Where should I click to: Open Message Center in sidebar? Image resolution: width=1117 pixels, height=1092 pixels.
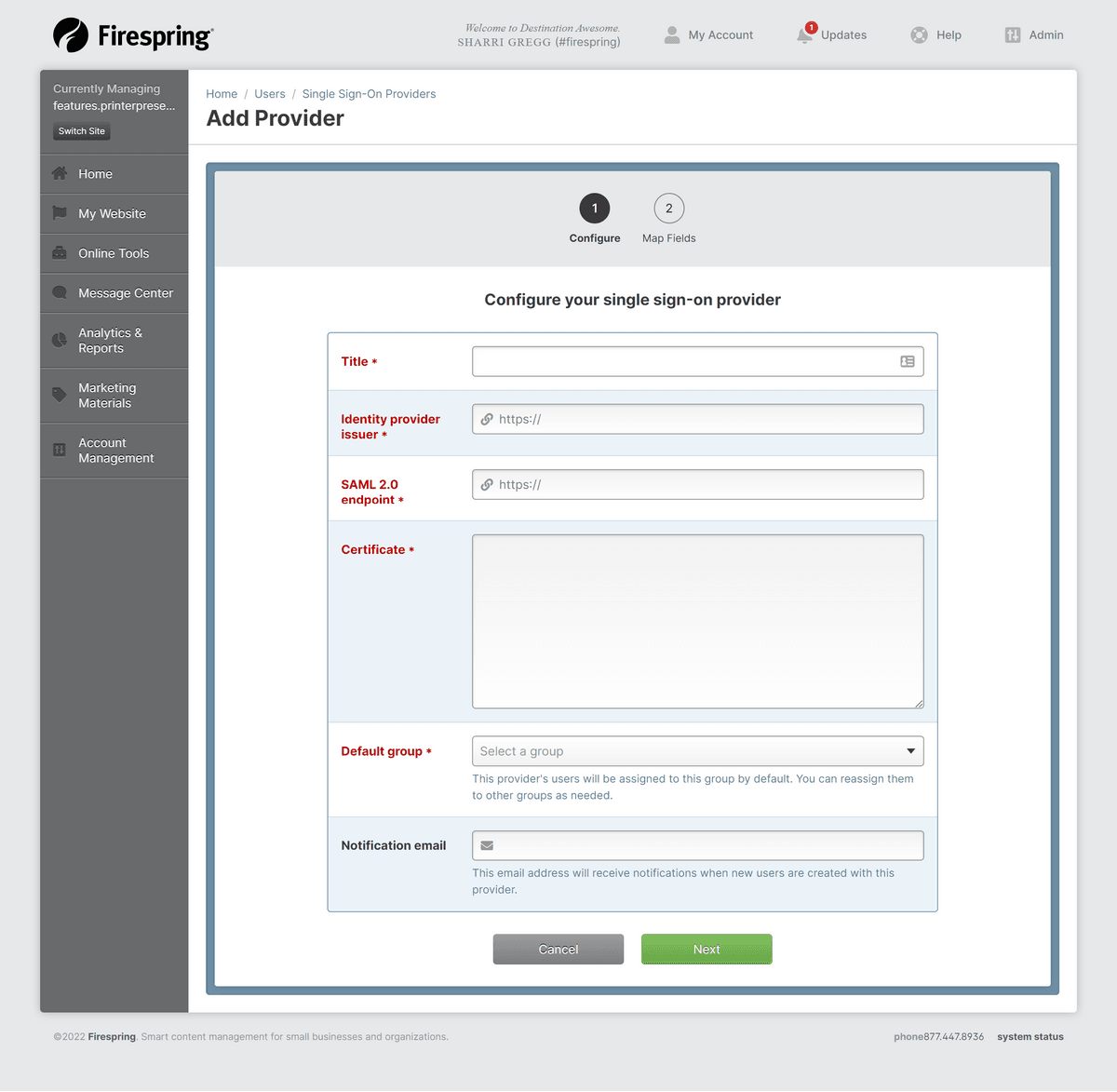(x=125, y=293)
